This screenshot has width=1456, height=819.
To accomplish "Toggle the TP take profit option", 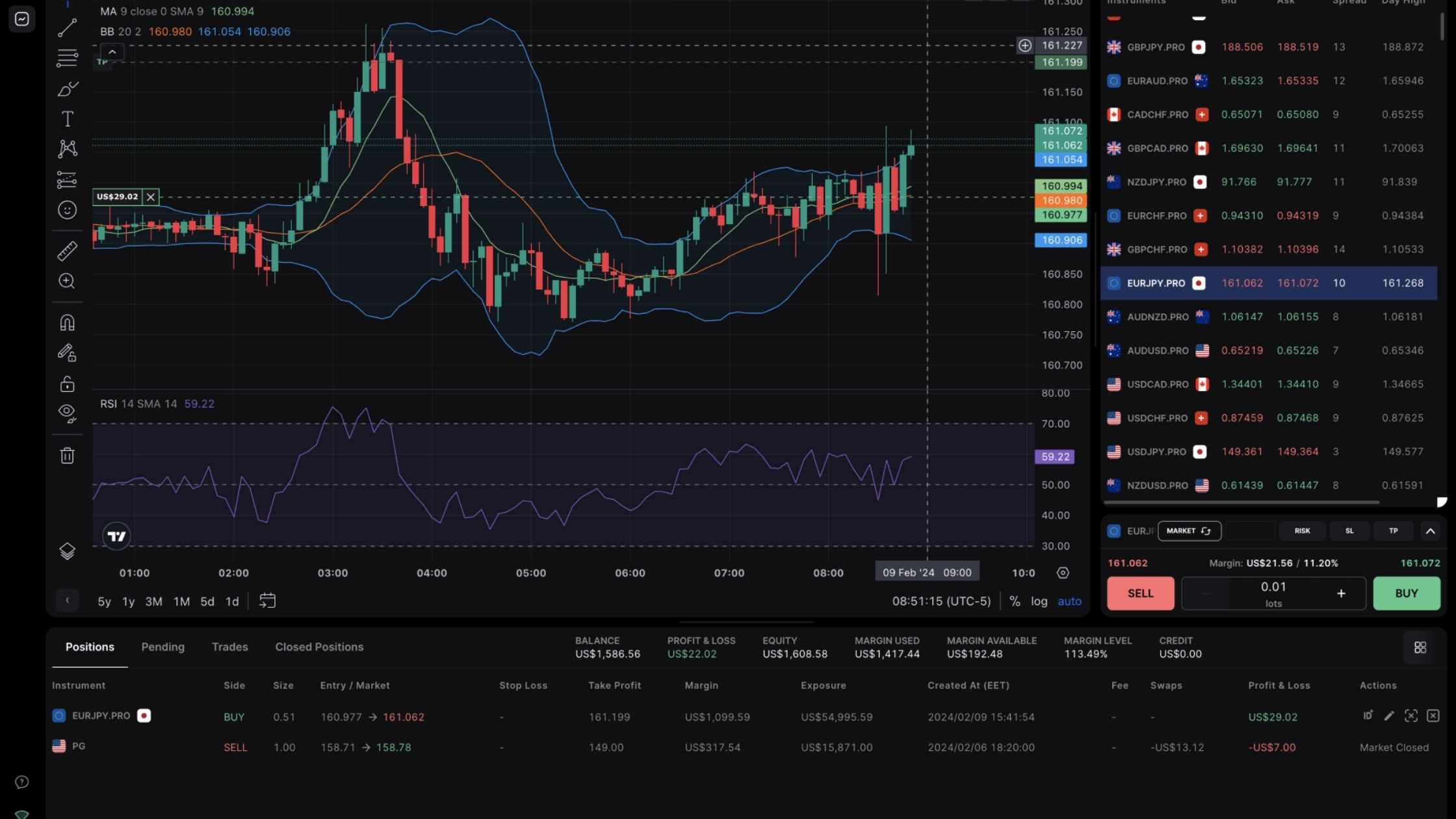I will click(1393, 530).
